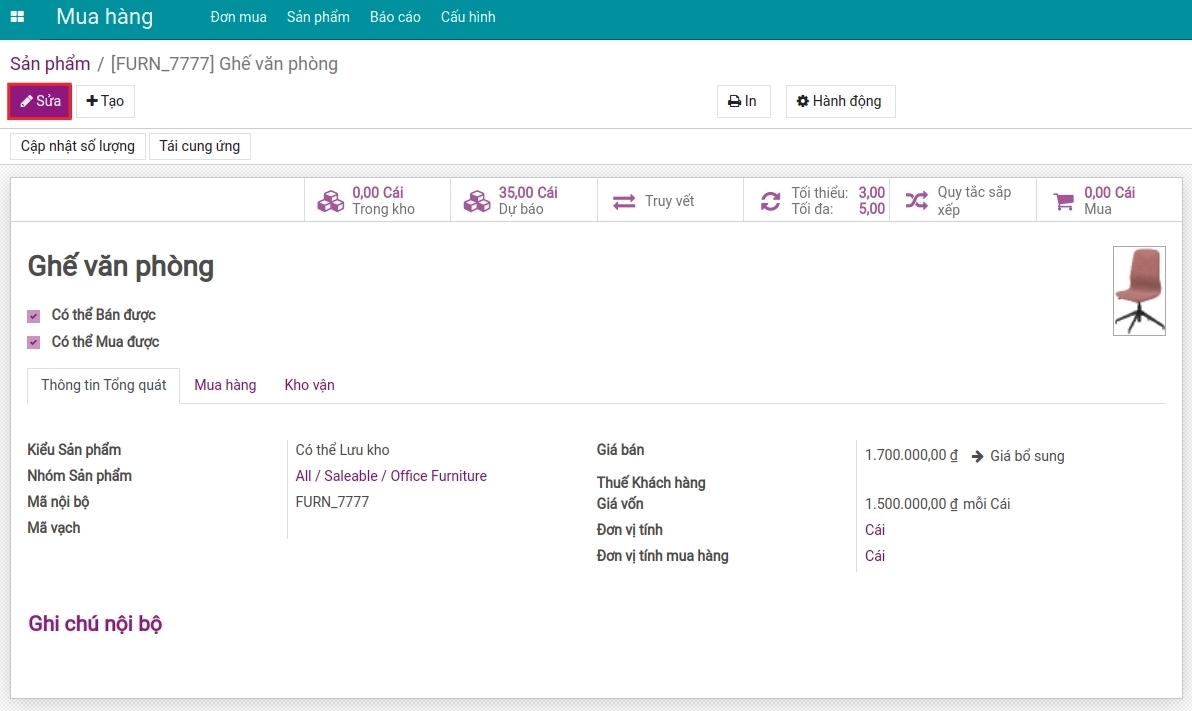The height and width of the screenshot is (711, 1192).
Task: Open reordering rules refresh icon
Action: (770, 201)
